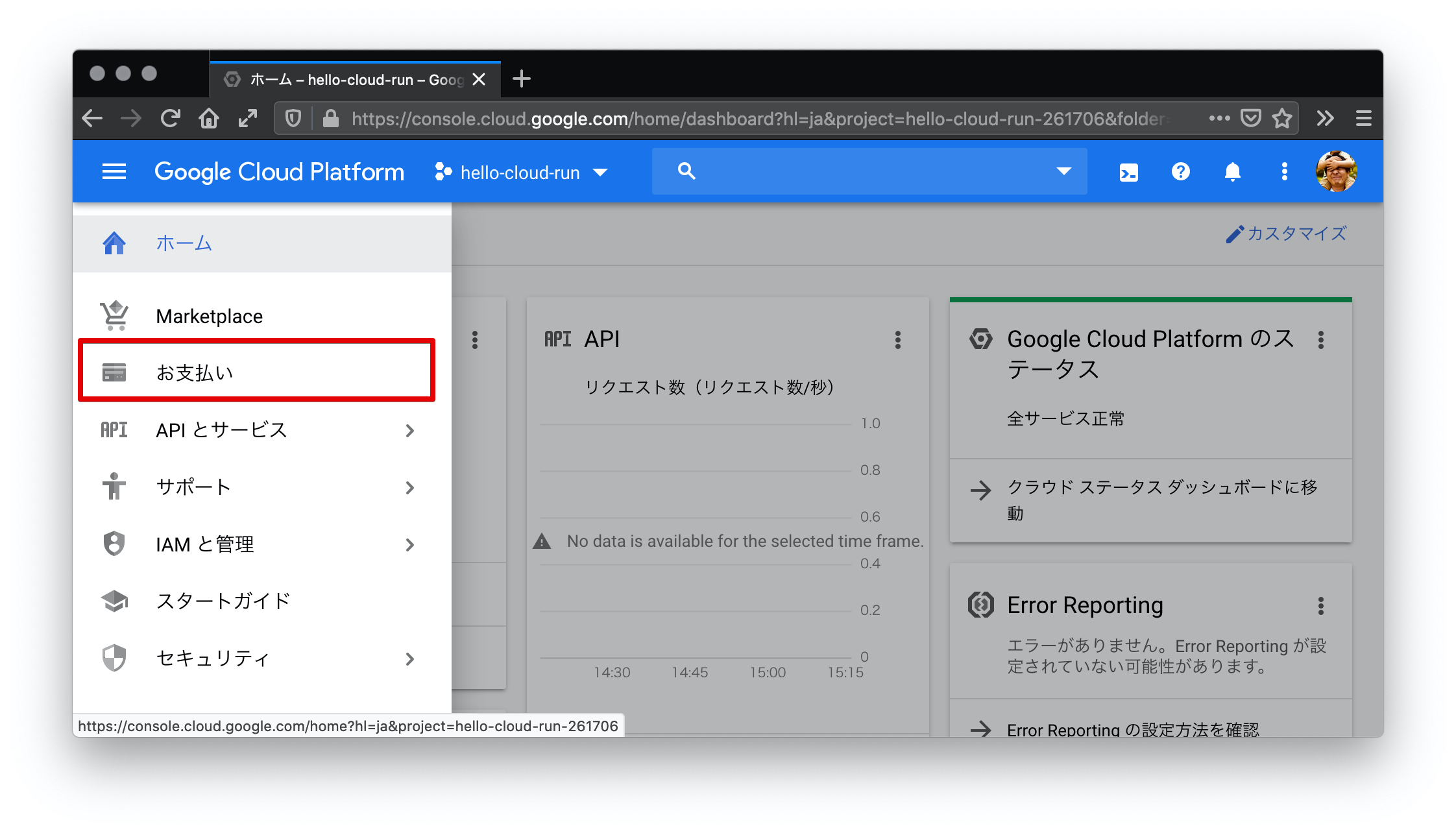Open the notifications bell
The height and width of the screenshot is (833, 1456).
click(1233, 172)
